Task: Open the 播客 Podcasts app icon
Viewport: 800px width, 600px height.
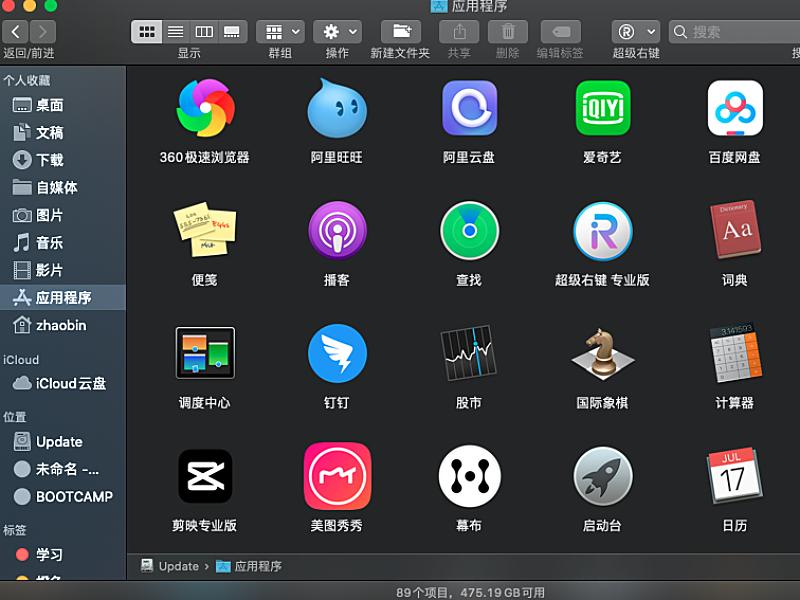Action: click(x=337, y=230)
